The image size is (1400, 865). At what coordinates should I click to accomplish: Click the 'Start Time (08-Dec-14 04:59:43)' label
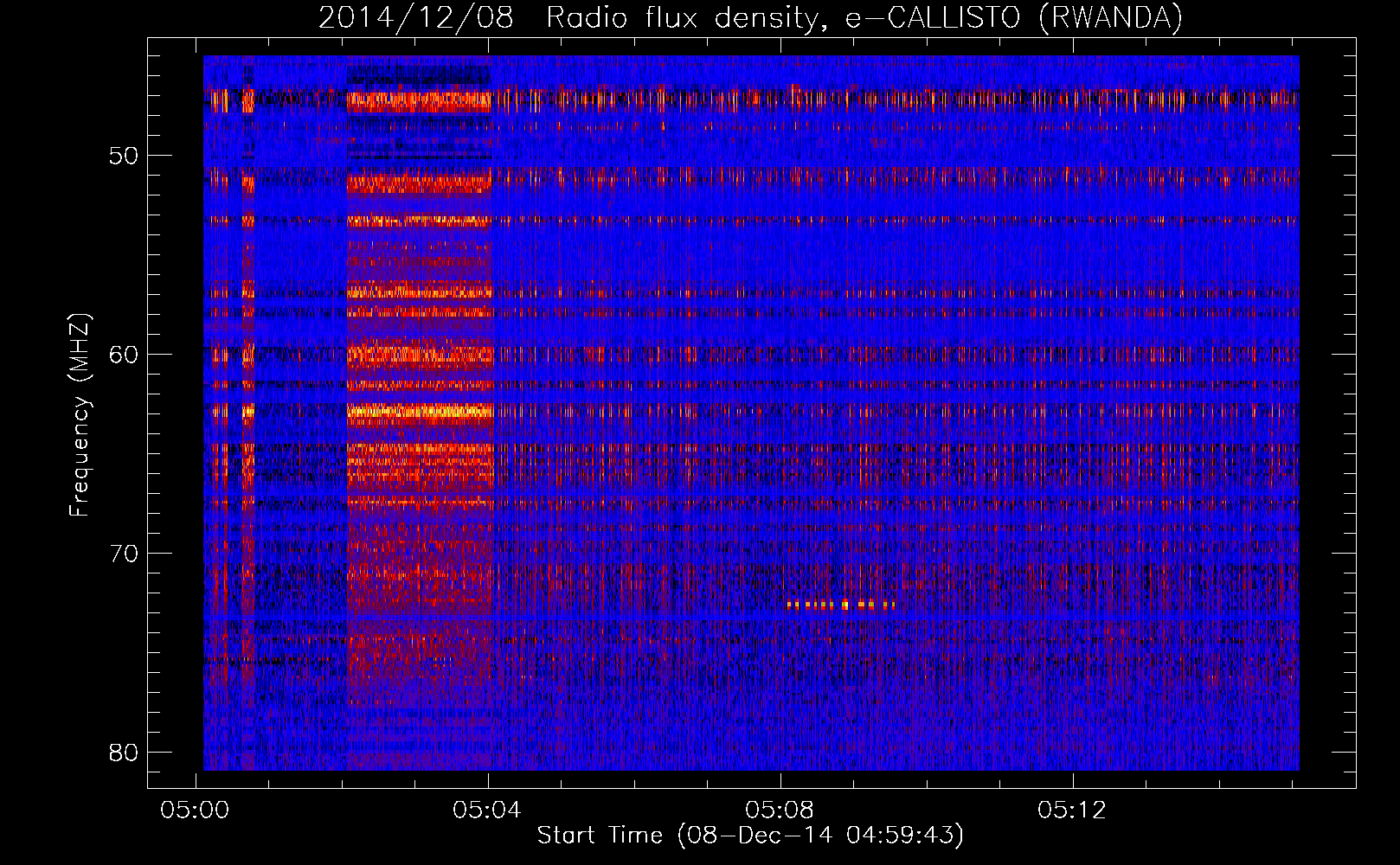750,836
